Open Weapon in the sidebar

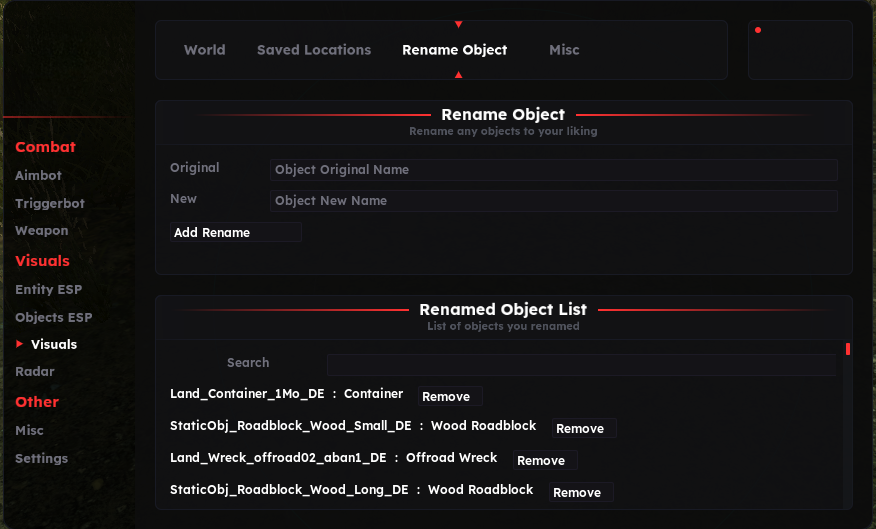(42, 231)
